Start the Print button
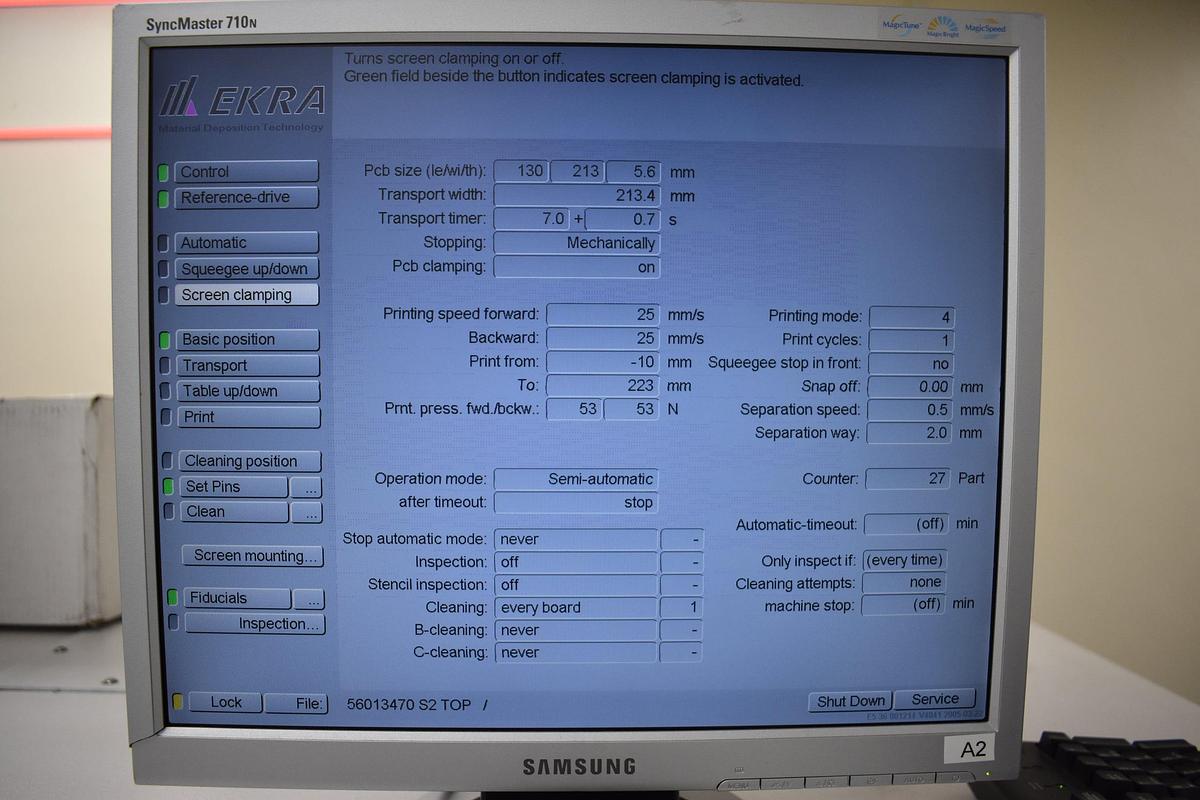 coord(248,417)
